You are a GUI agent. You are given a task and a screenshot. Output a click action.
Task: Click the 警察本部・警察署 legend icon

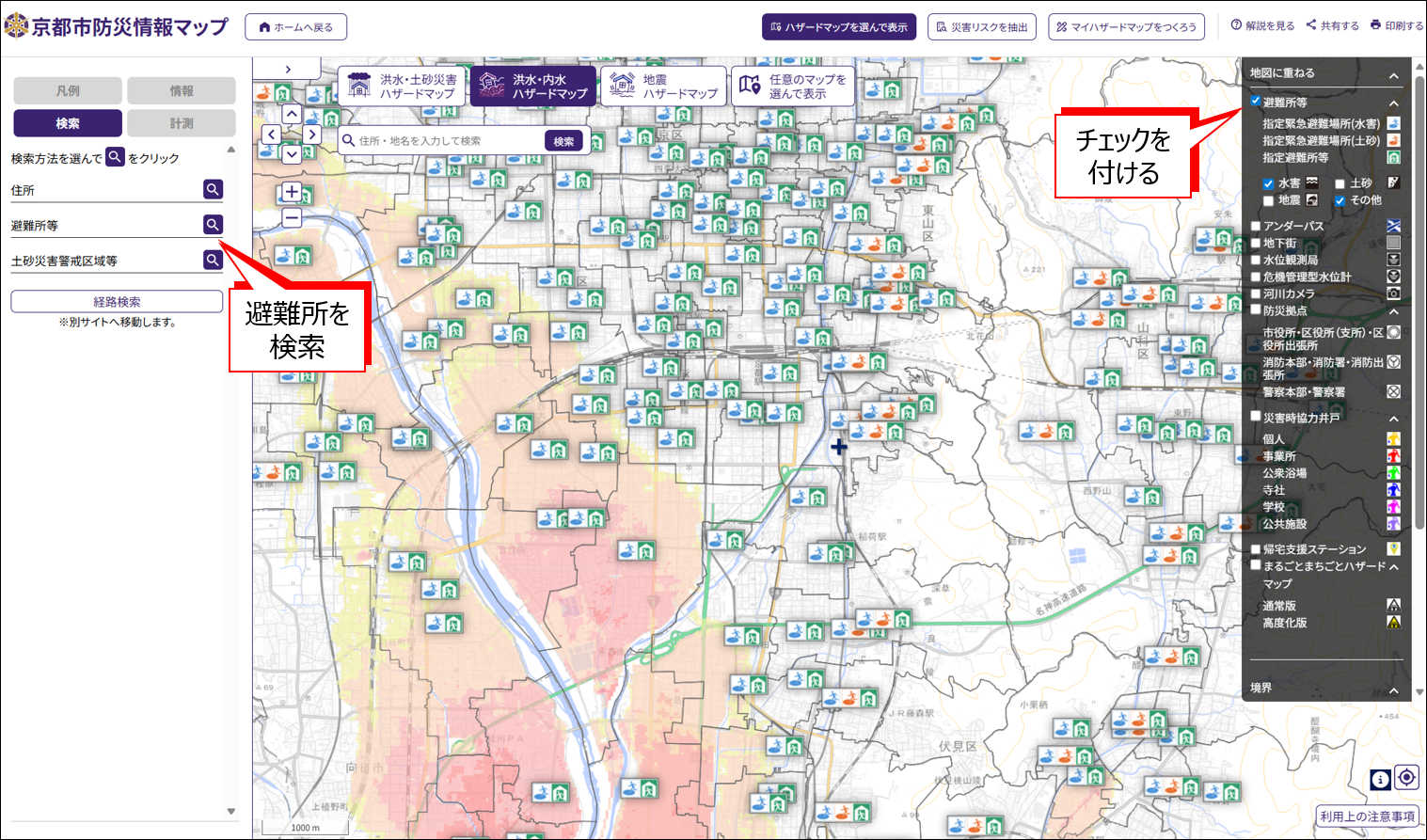1393,391
